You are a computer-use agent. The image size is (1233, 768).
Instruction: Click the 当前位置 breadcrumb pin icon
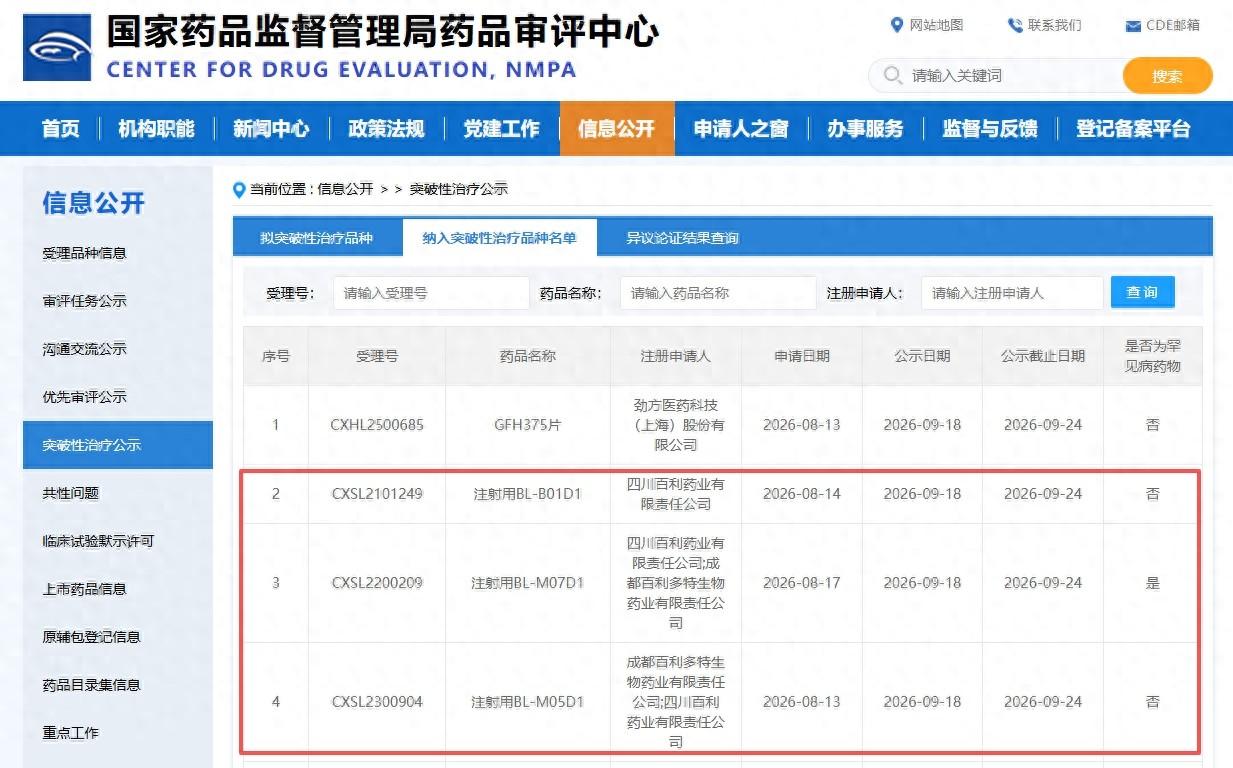(239, 190)
